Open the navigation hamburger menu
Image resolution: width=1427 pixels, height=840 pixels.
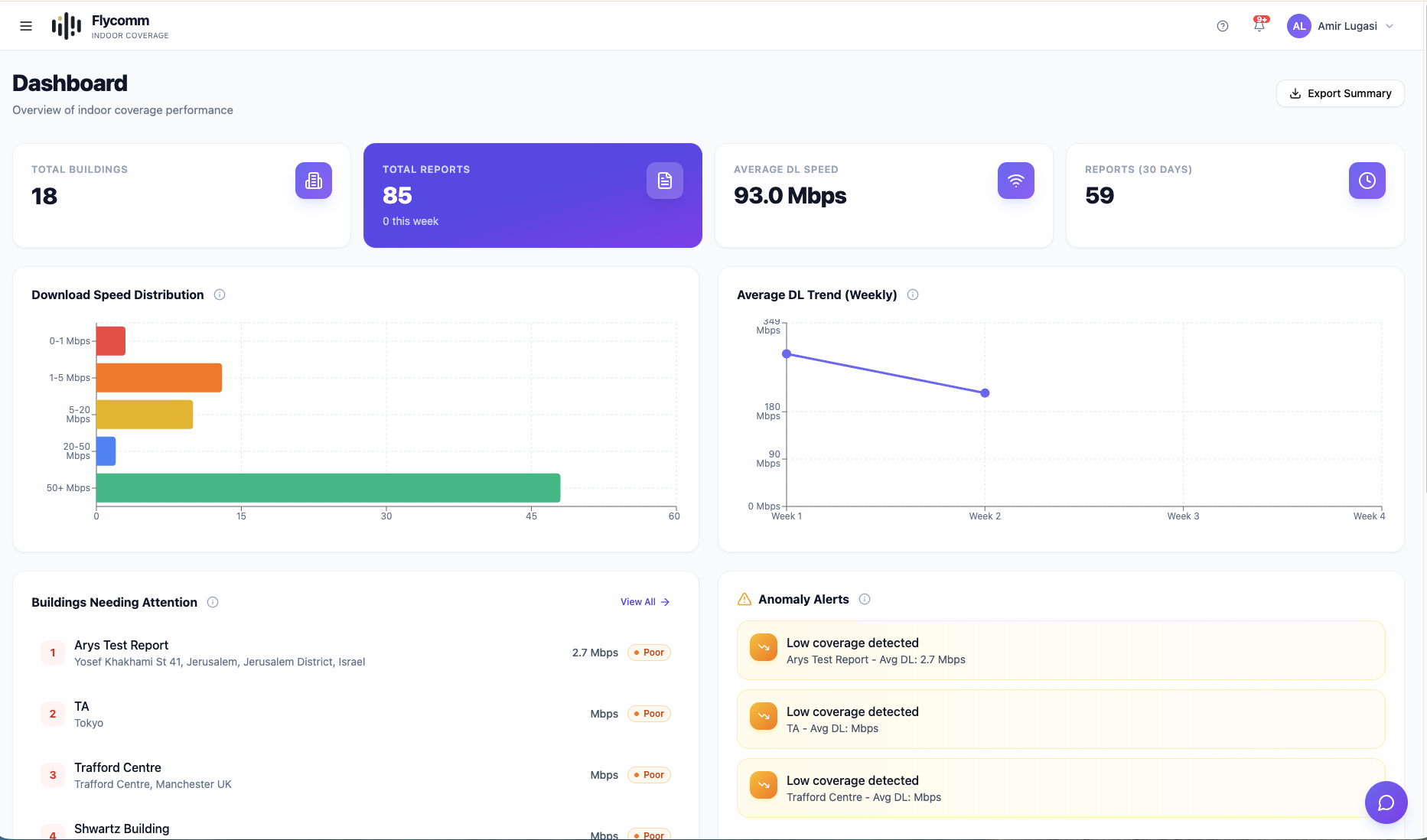tap(25, 25)
